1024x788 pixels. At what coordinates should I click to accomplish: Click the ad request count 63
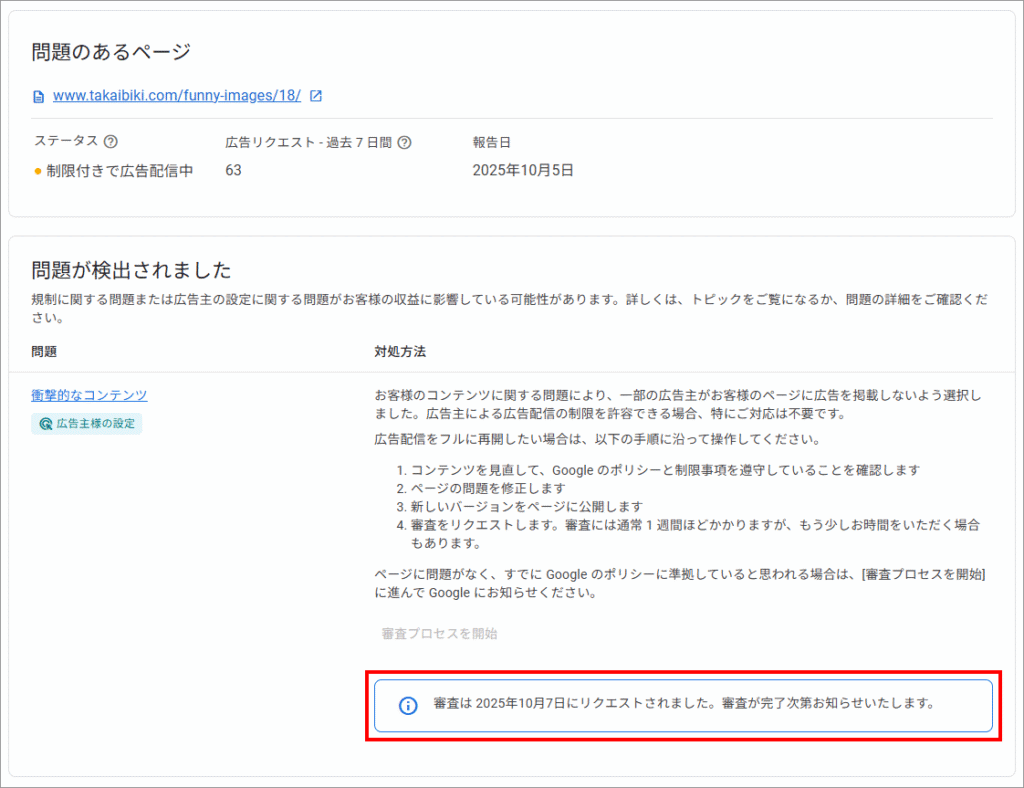tap(234, 171)
